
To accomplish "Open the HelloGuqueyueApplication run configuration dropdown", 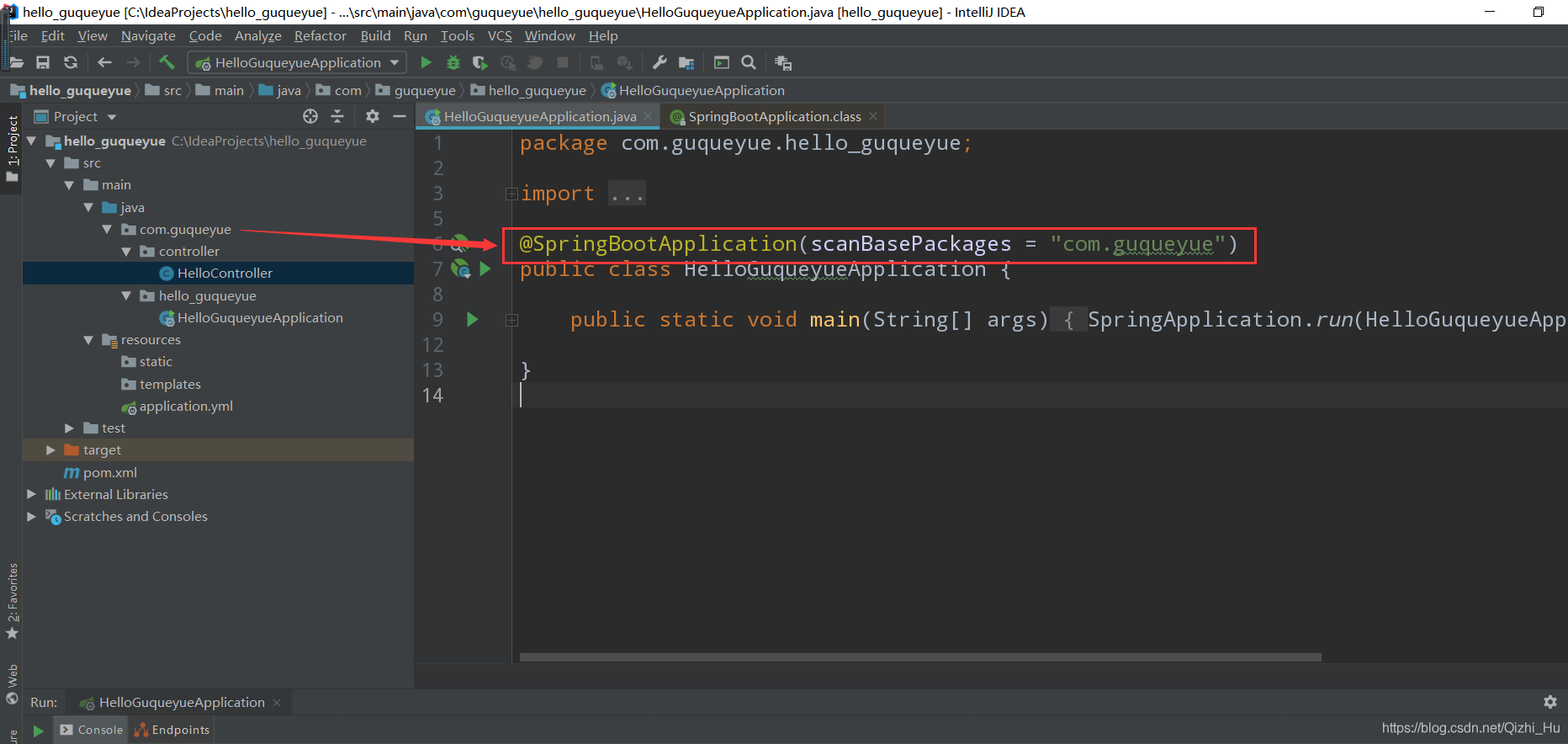I will click(x=297, y=62).
